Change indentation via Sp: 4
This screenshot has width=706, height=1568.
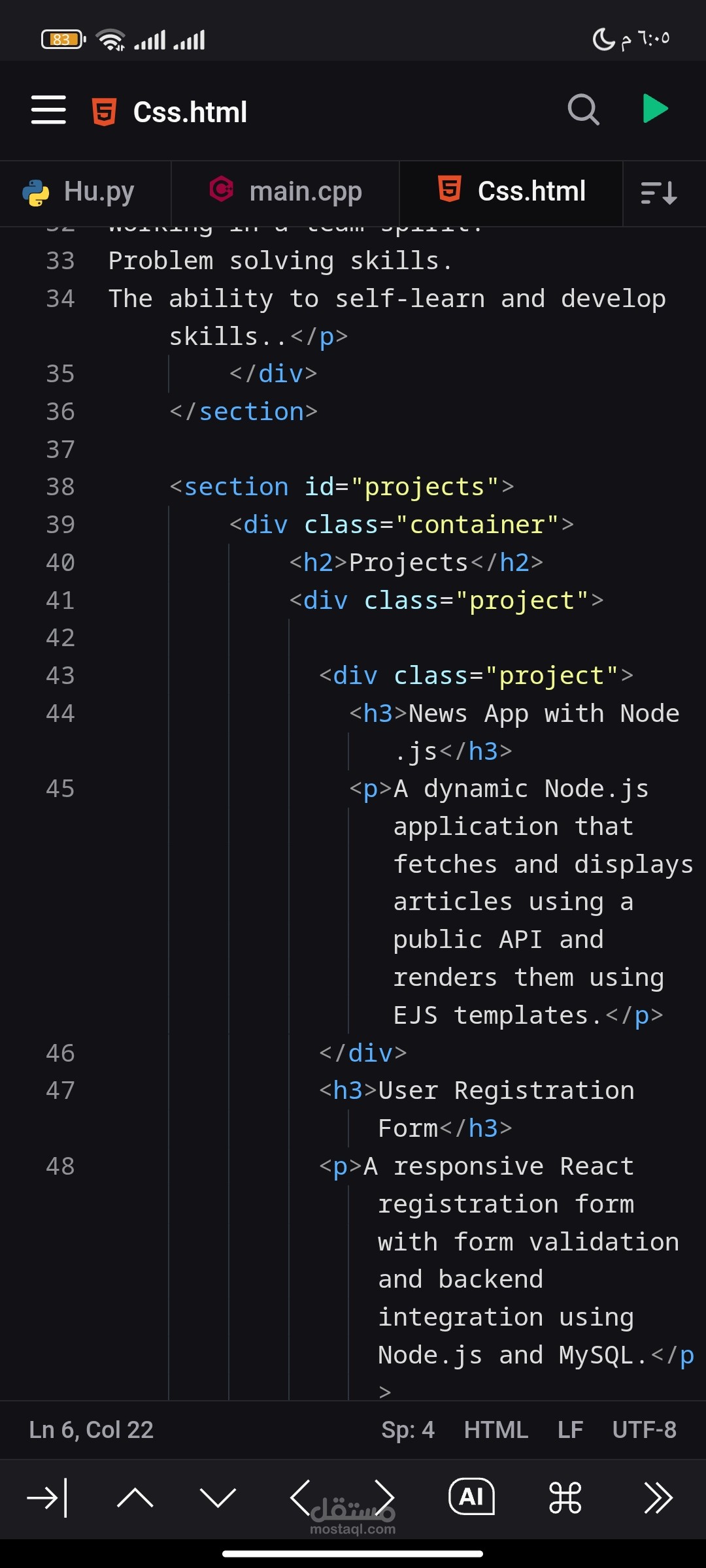(x=408, y=1429)
